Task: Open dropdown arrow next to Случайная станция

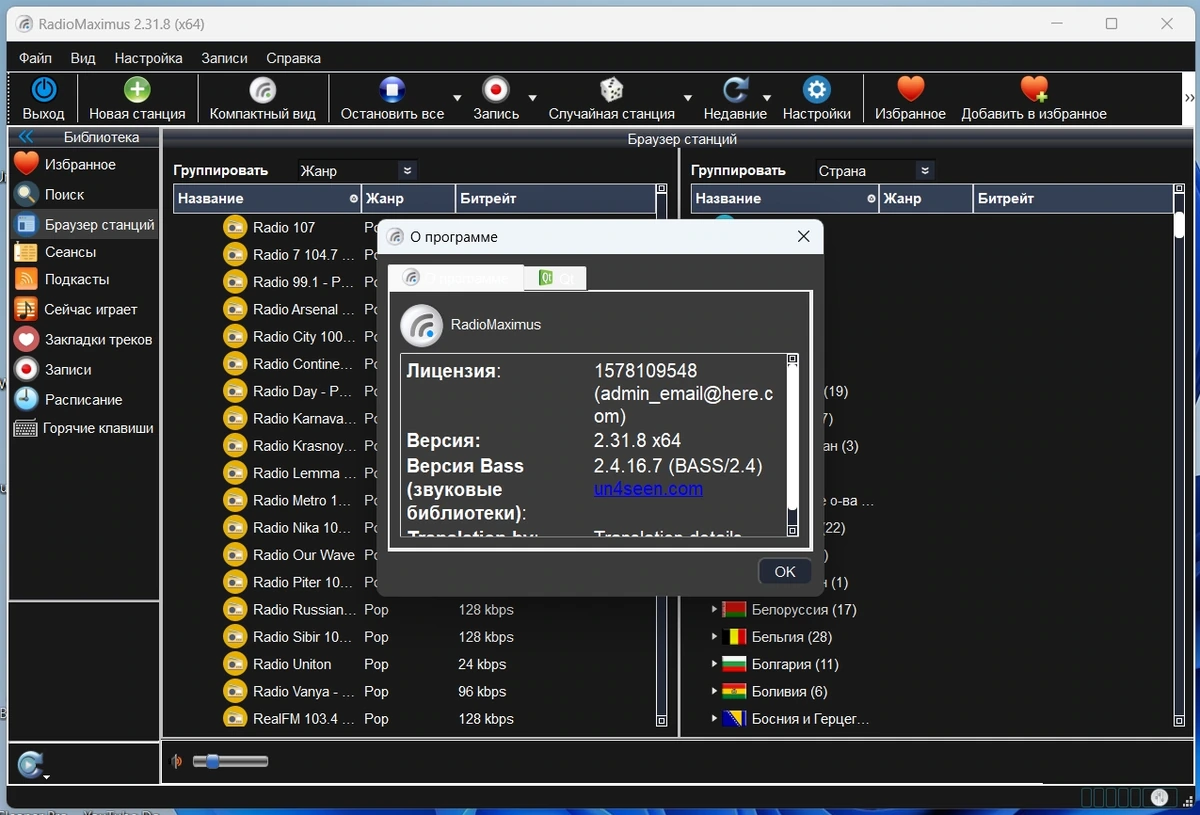Action: click(x=687, y=98)
